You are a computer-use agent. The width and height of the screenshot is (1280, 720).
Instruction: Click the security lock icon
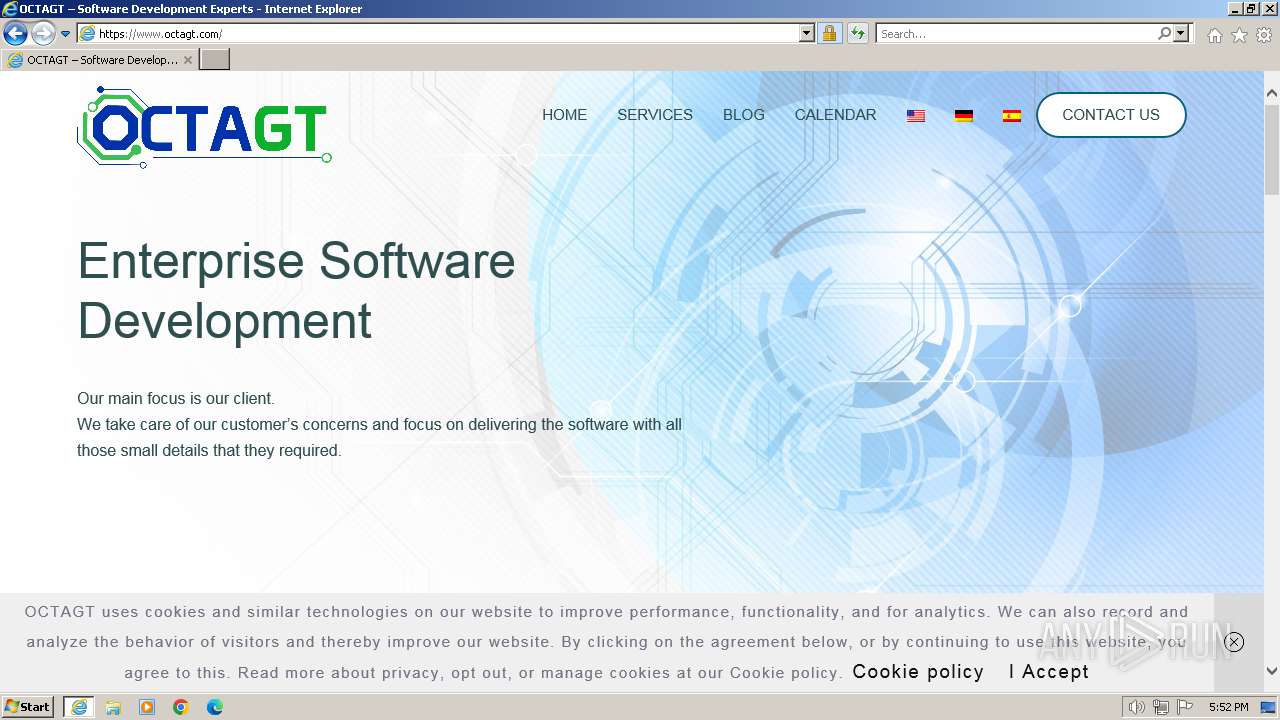pyautogui.click(x=829, y=33)
